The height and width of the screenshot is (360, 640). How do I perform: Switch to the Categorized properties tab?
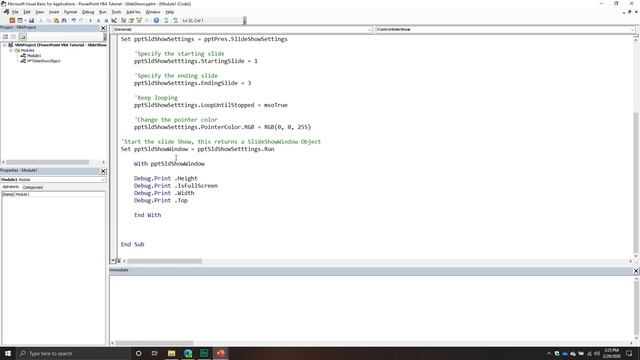click(33, 187)
